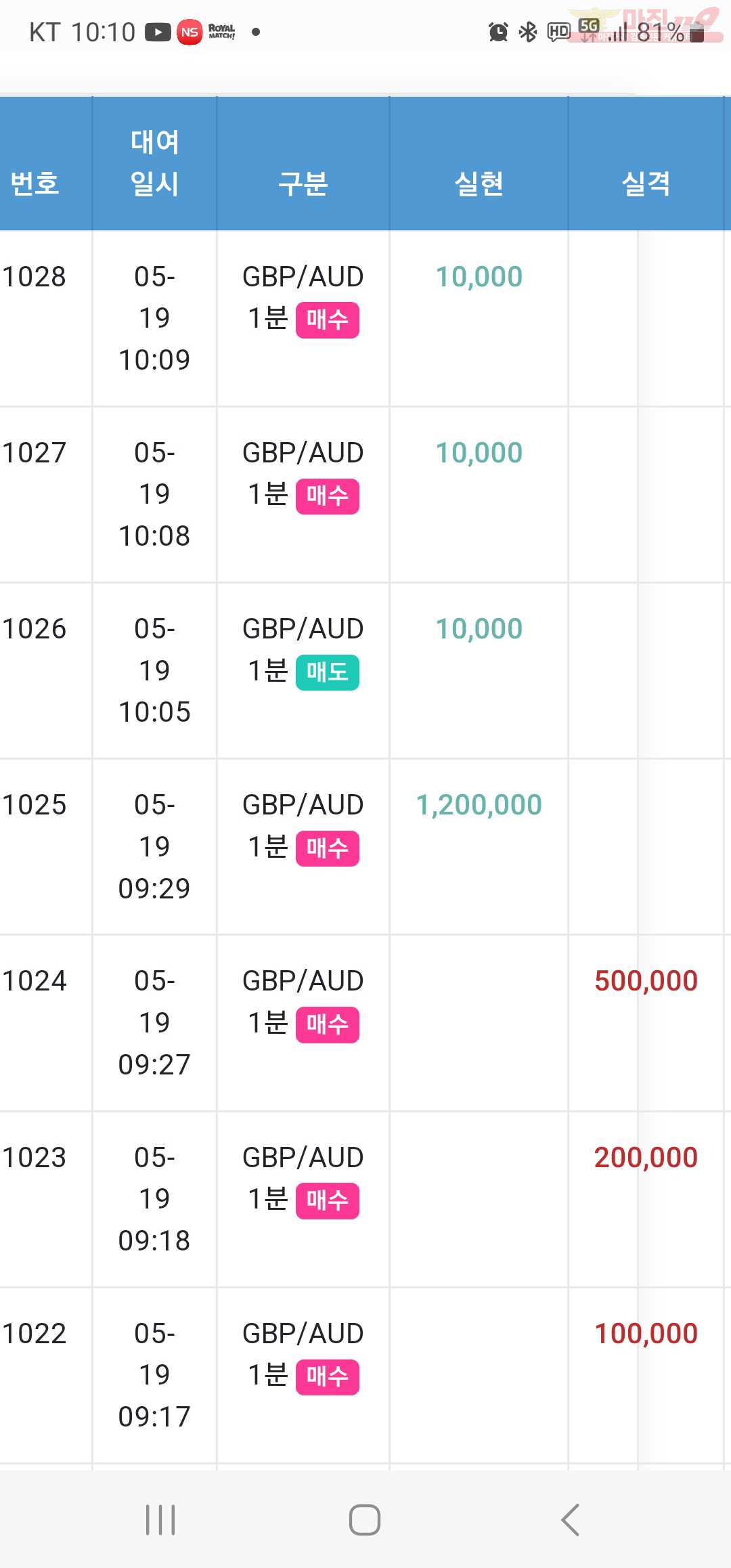Viewport: 731px width, 1568px height.
Task: Select the 500,000 loss amount in row 1024
Action: (646, 981)
